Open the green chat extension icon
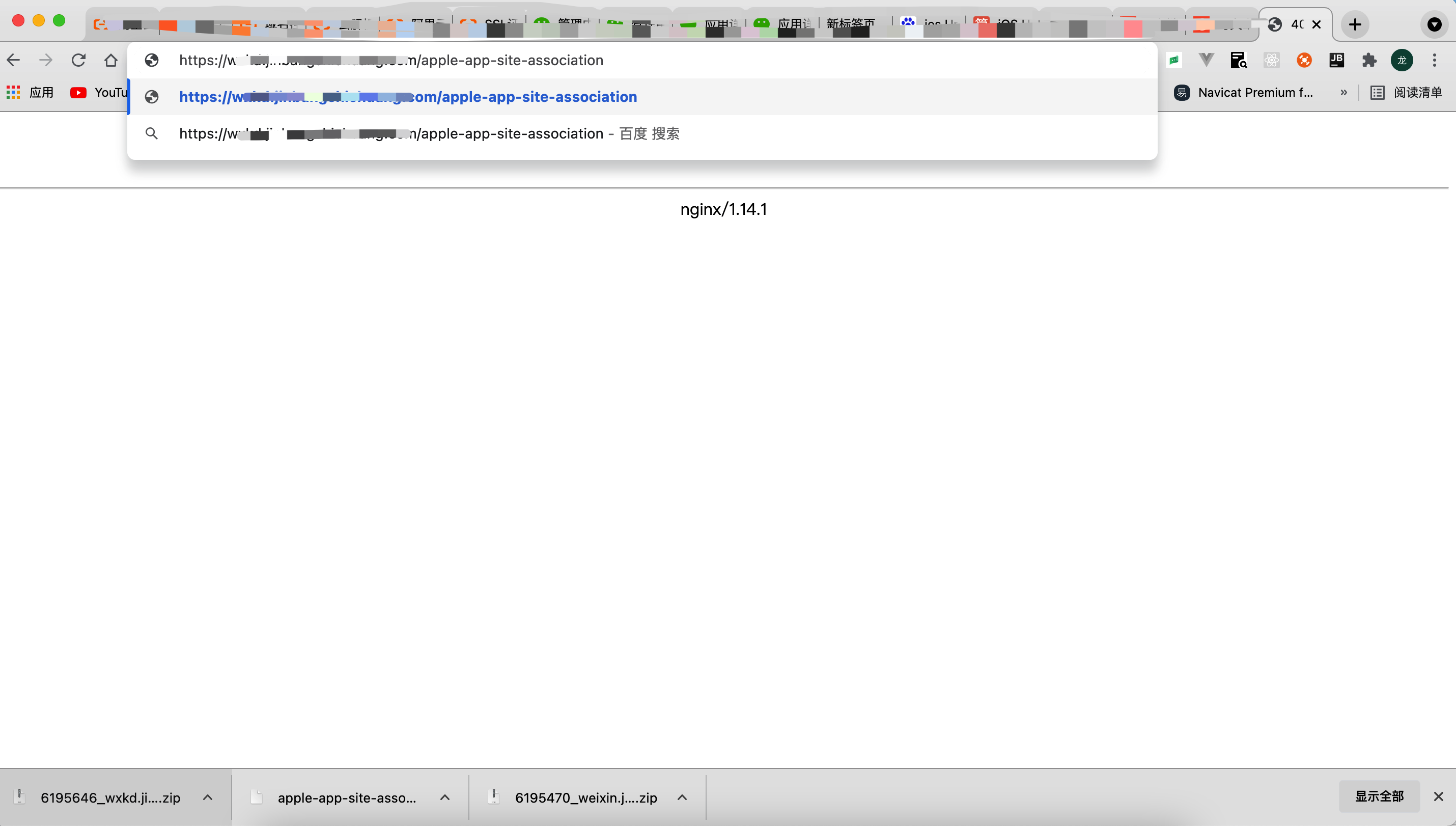 [x=1174, y=60]
